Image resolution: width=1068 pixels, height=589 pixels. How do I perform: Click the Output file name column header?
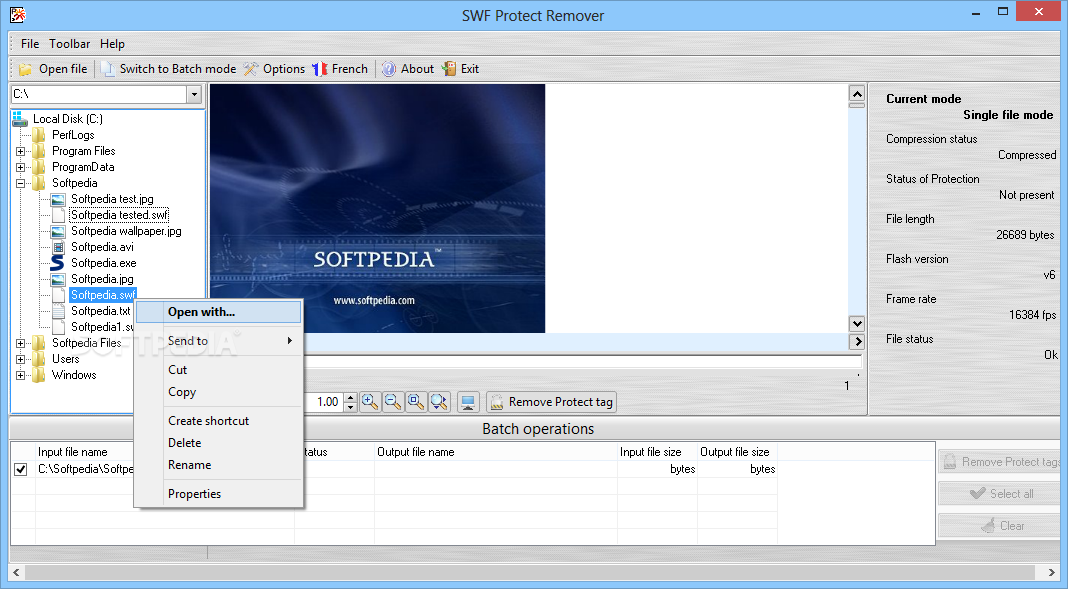416,452
